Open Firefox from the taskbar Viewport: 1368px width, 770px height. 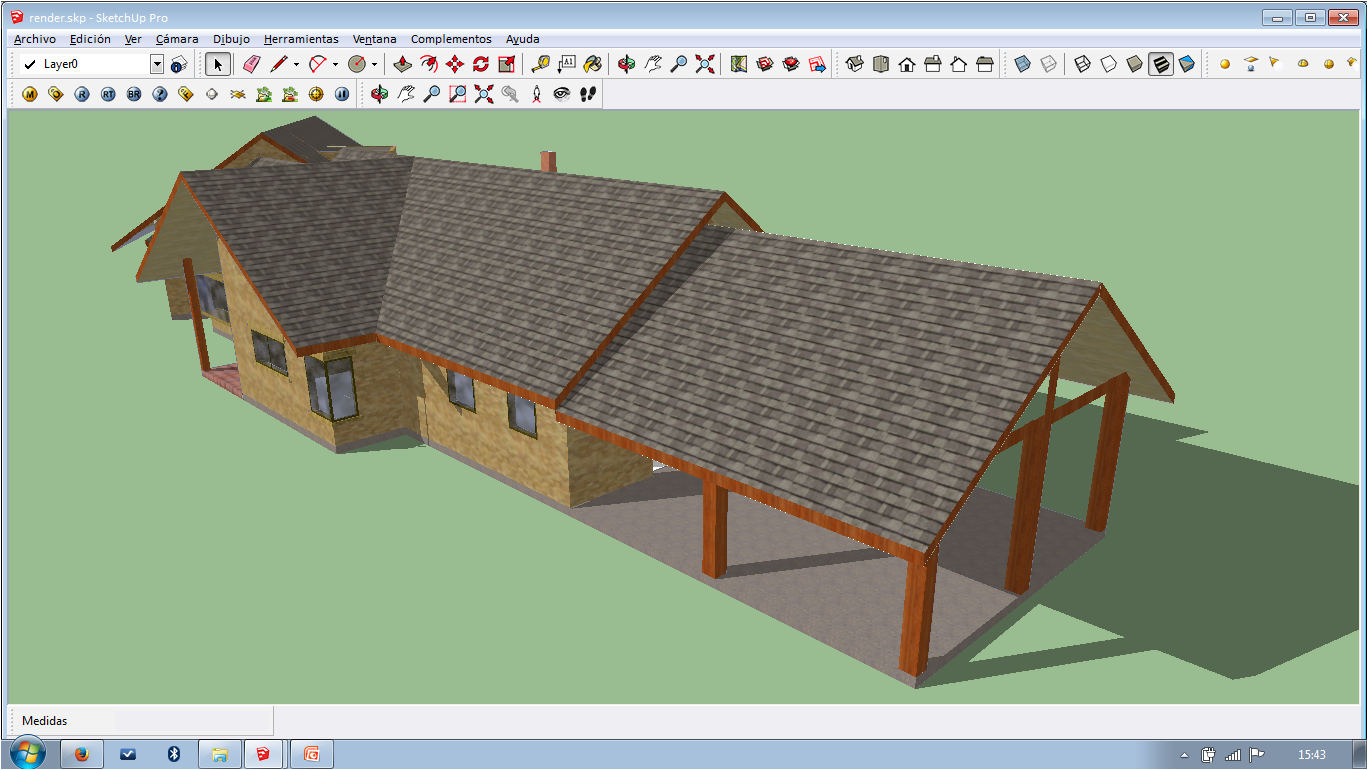click(82, 754)
